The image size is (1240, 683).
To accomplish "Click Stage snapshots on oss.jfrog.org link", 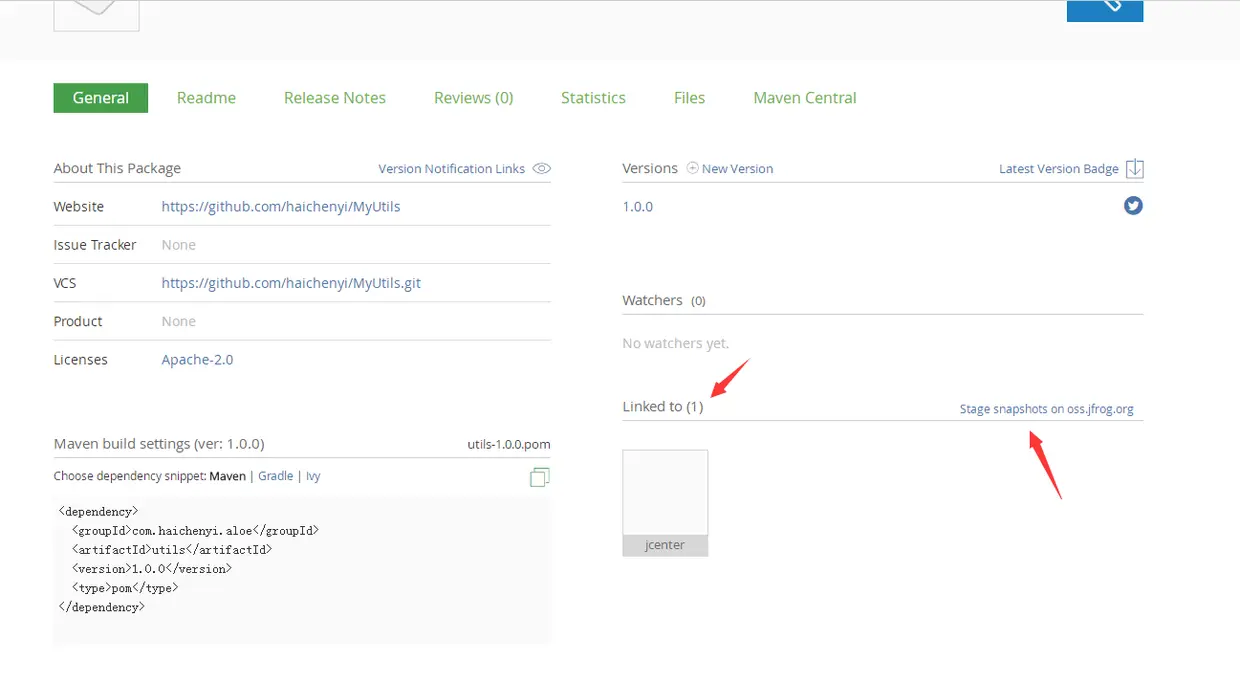I will (x=1047, y=409).
